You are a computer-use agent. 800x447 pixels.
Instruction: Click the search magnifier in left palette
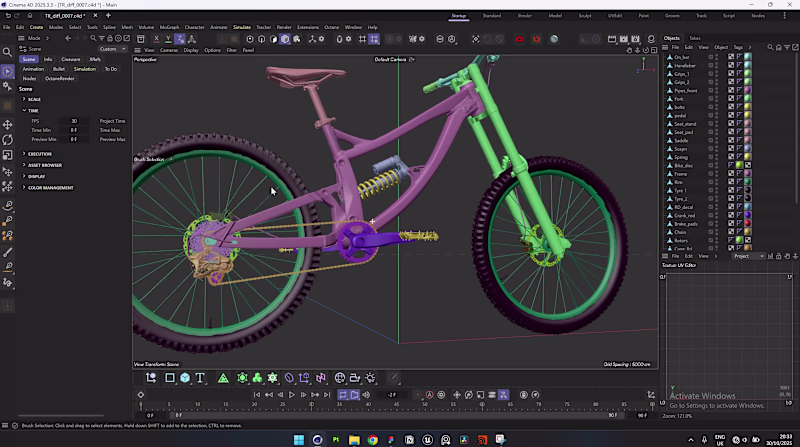7,52
